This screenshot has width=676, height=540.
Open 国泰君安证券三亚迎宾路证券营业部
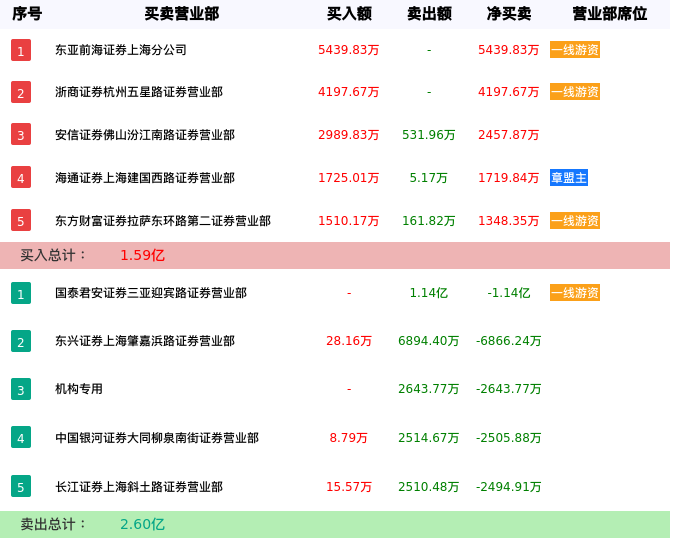pos(151,293)
